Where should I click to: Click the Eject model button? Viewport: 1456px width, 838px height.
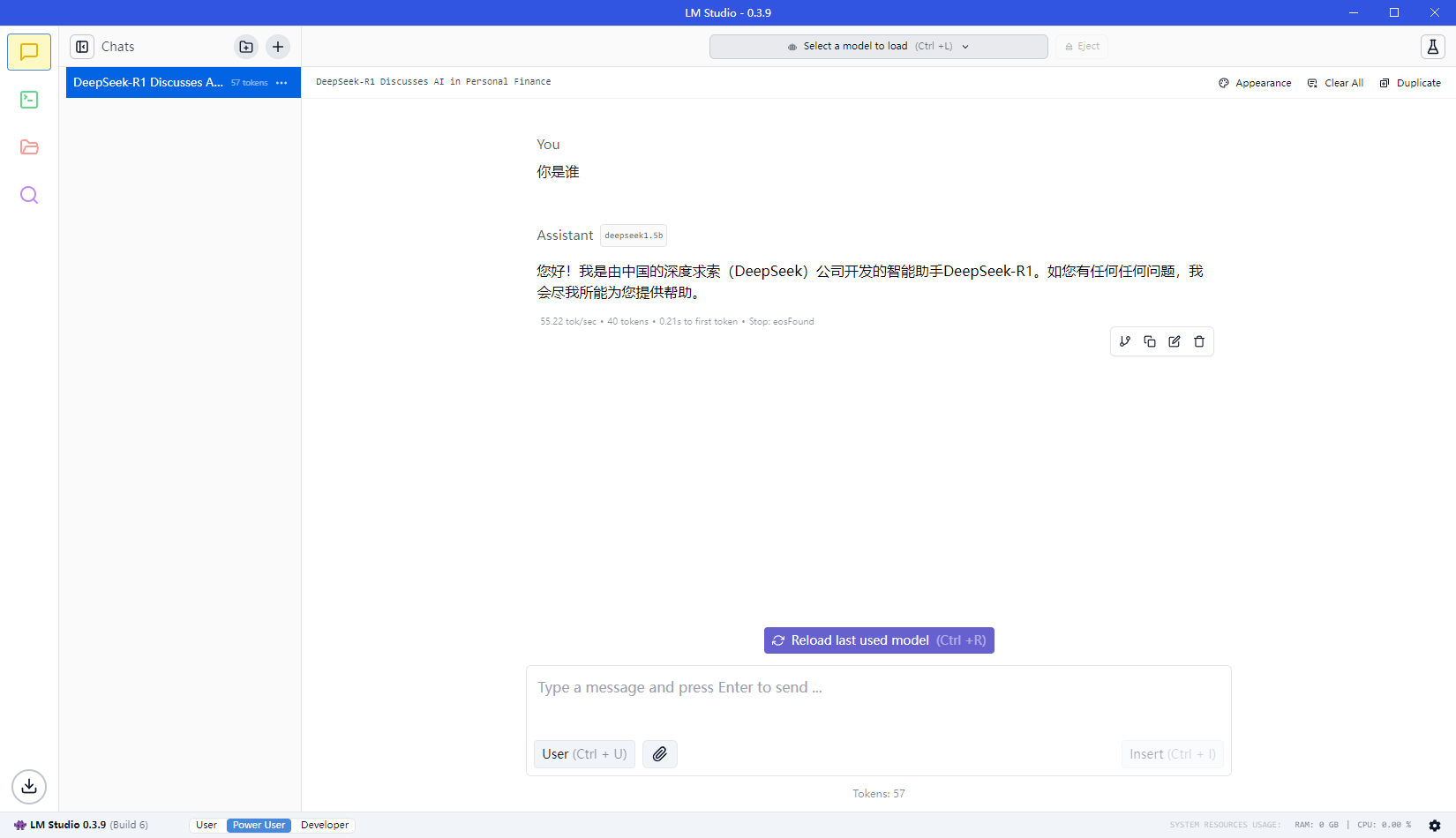click(x=1082, y=47)
